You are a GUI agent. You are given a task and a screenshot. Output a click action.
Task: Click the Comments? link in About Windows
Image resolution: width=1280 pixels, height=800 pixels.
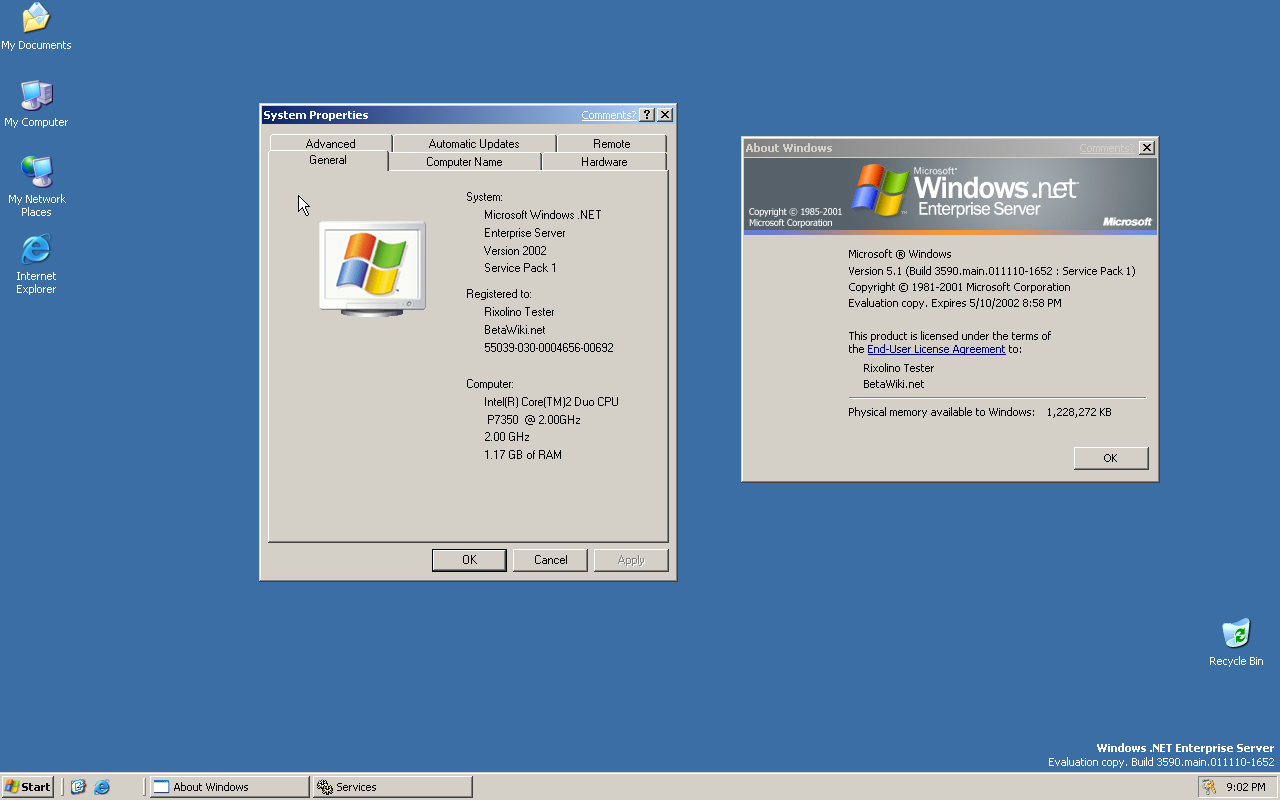coord(1107,148)
